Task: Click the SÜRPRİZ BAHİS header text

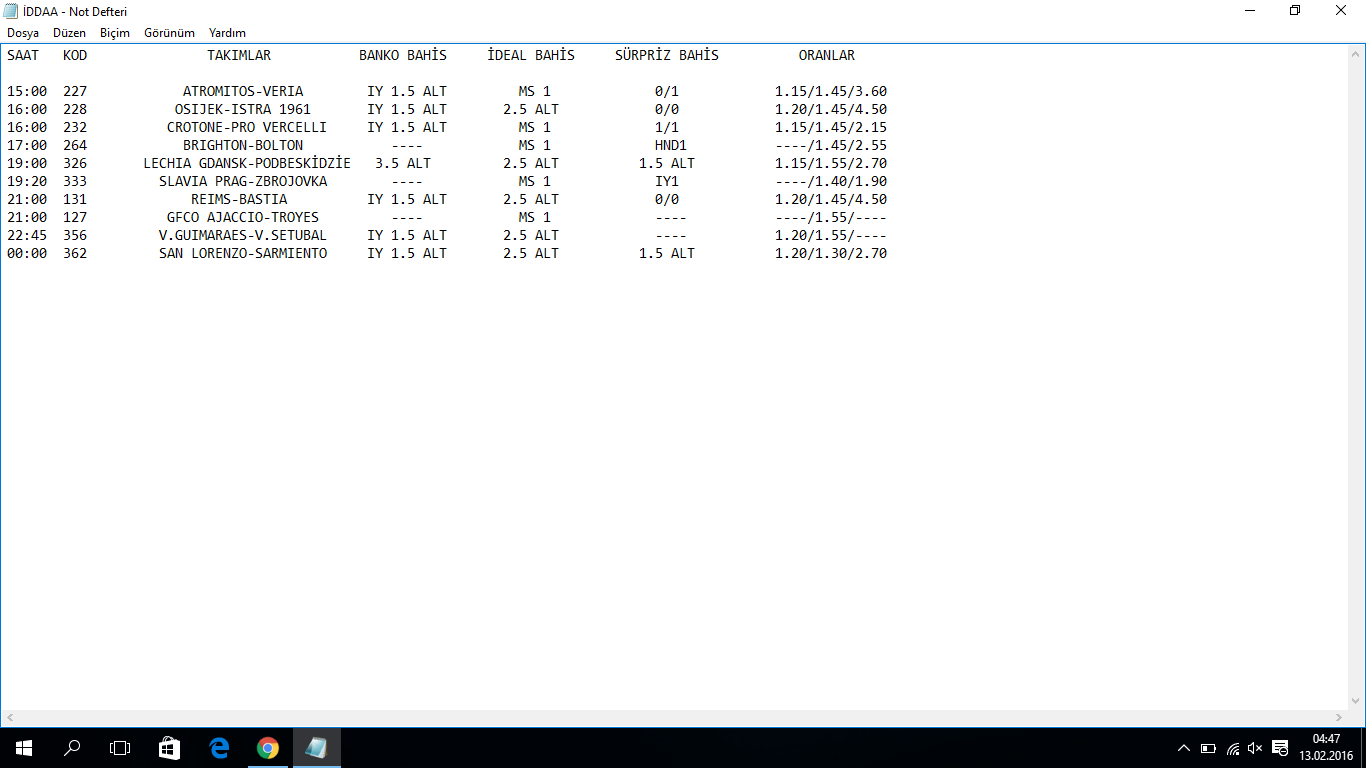Action: coord(667,55)
